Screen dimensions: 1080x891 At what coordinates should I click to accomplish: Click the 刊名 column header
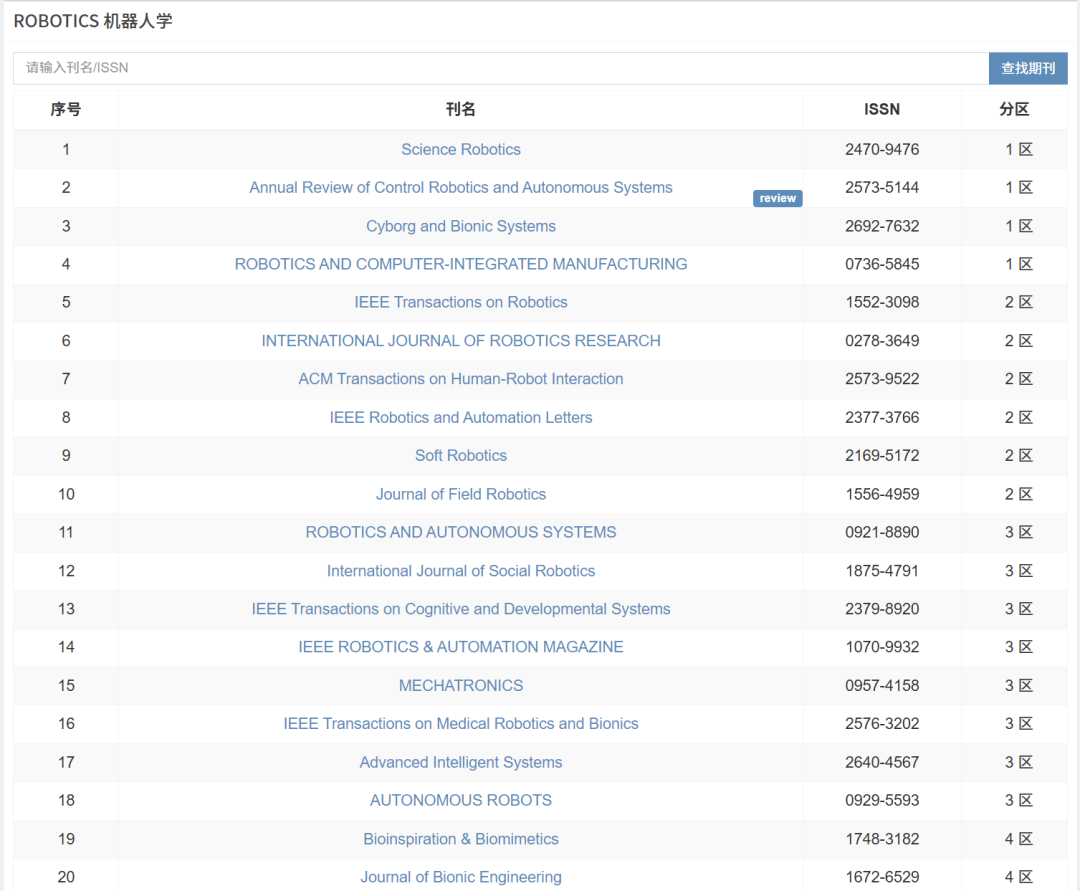461,109
